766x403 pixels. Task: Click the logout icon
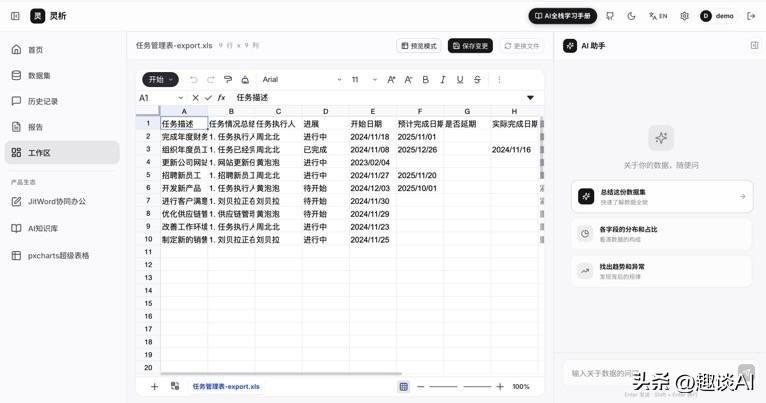(751, 16)
